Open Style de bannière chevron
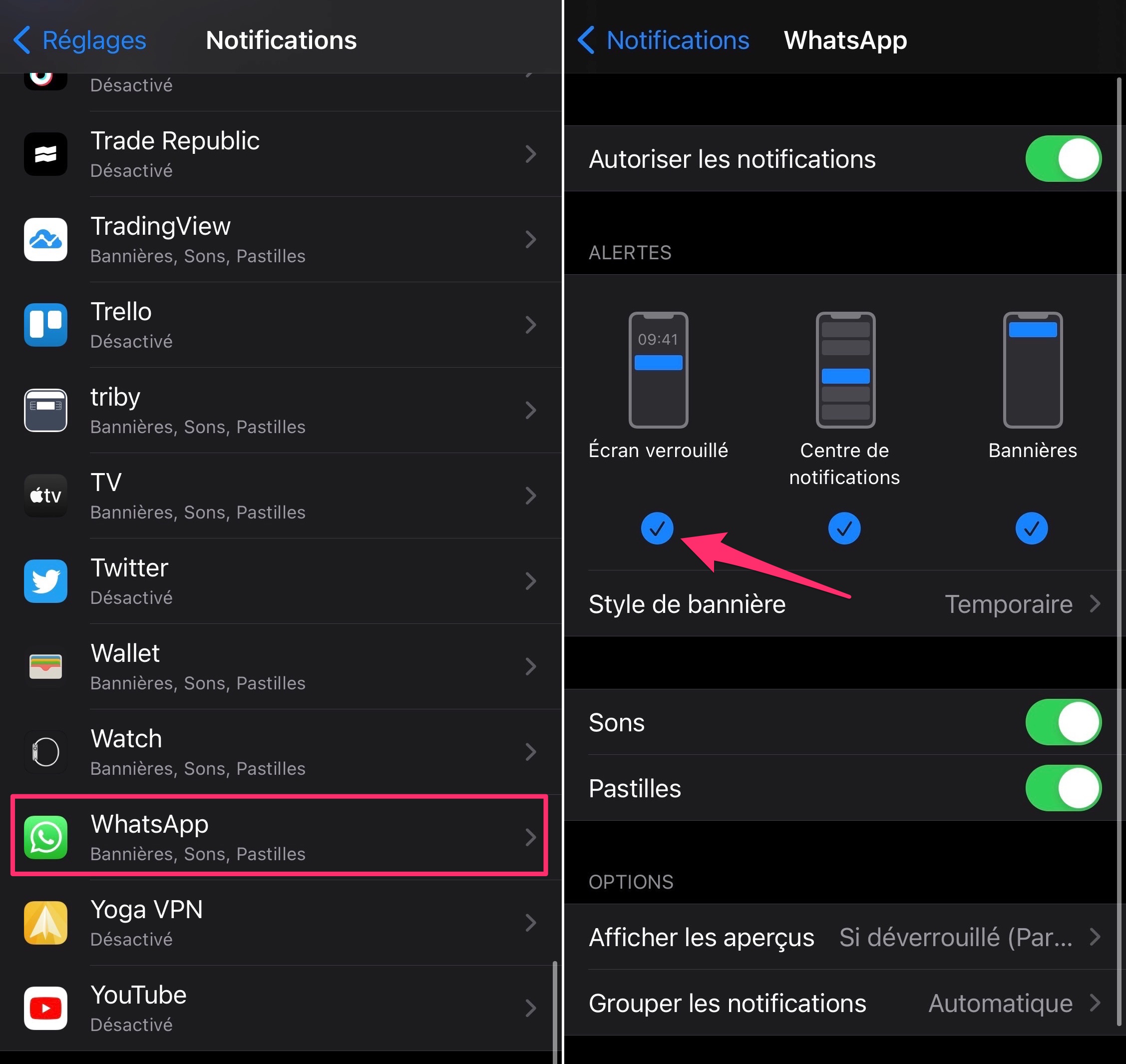Viewport: 1126px width, 1064px height. point(1095,604)
